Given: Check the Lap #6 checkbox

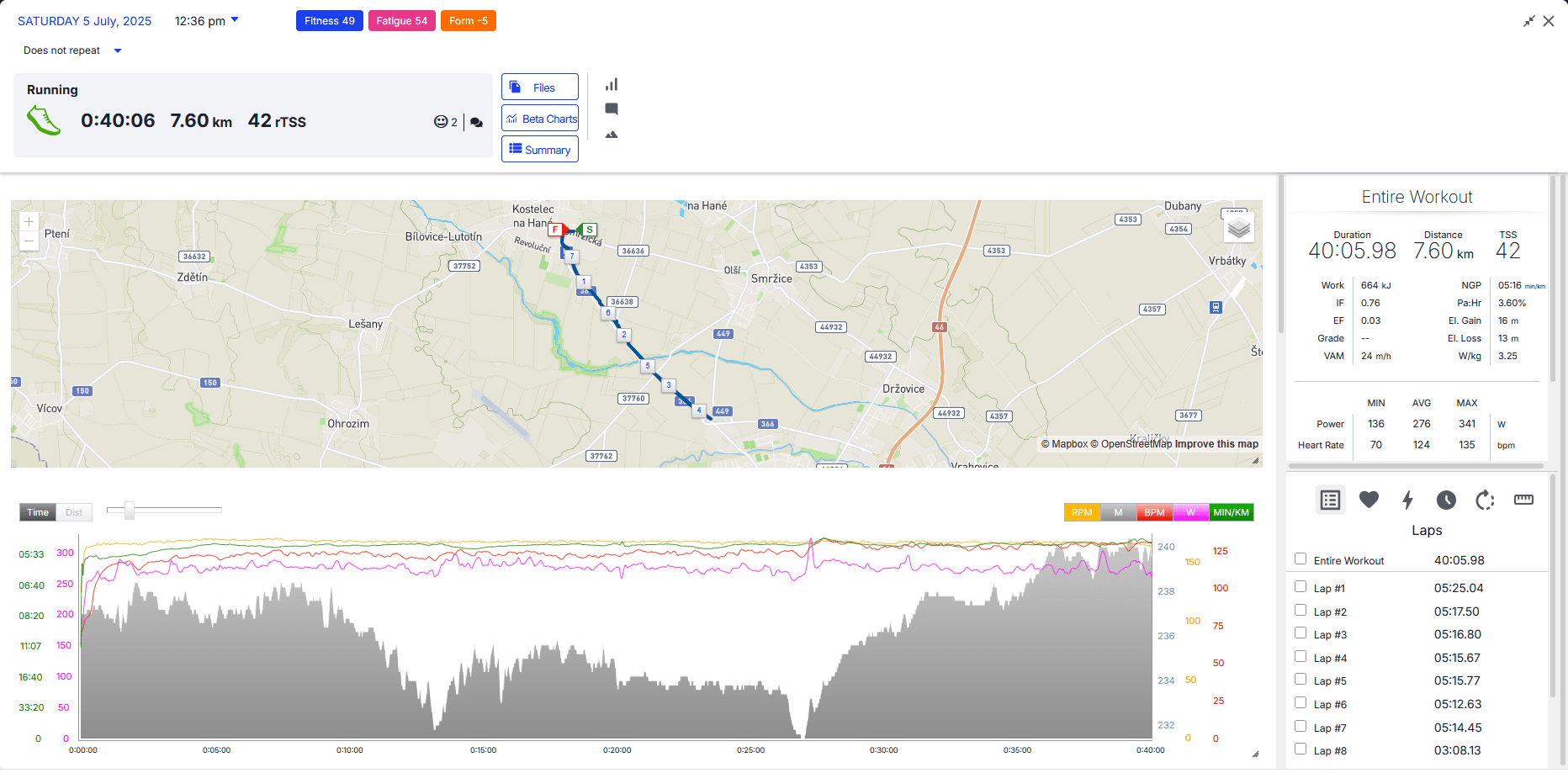Looking at the screenshot, I should pos(1300,702).
